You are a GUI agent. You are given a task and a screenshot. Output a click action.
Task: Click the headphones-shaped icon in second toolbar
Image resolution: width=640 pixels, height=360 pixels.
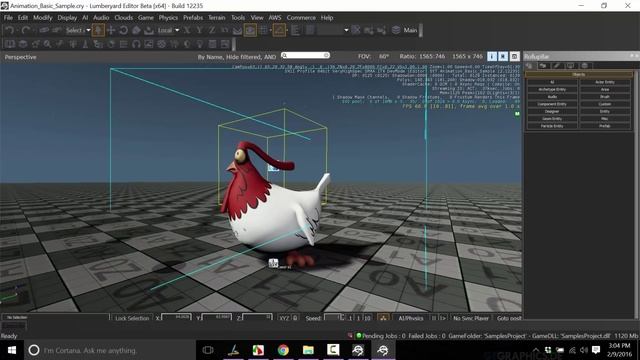pos(136,44)
